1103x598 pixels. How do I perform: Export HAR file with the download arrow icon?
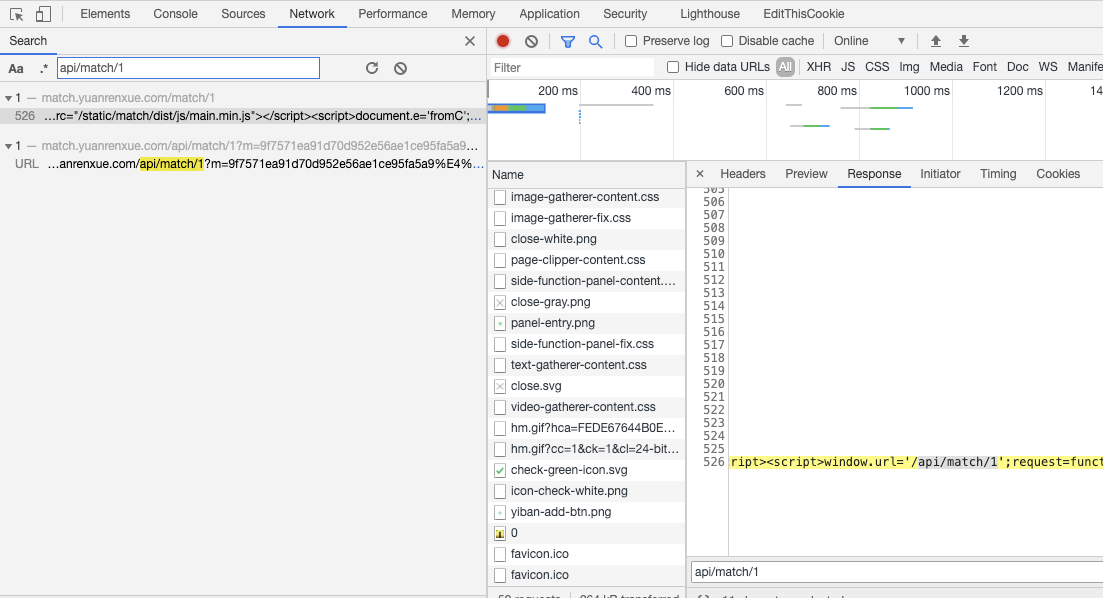(964, 41)
